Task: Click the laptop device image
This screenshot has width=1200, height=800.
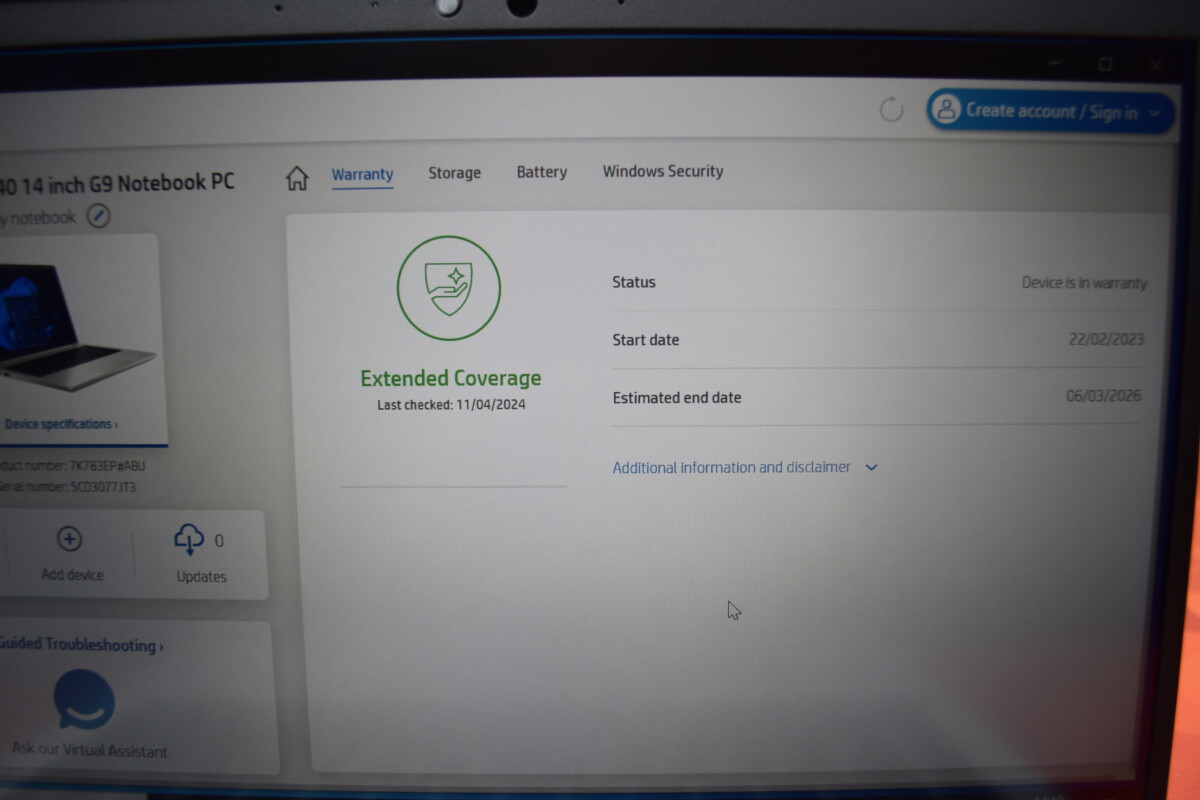Action: coord(77,330)
